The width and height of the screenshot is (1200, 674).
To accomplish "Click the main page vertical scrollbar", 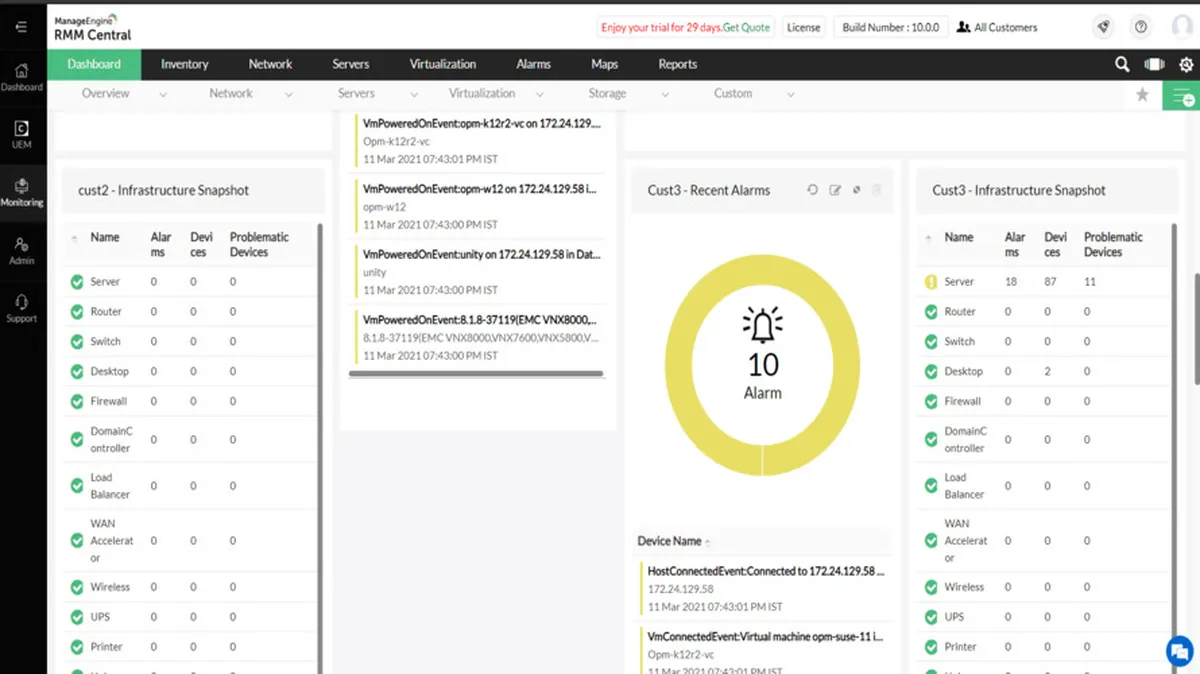I will [x=1196, y=327].
